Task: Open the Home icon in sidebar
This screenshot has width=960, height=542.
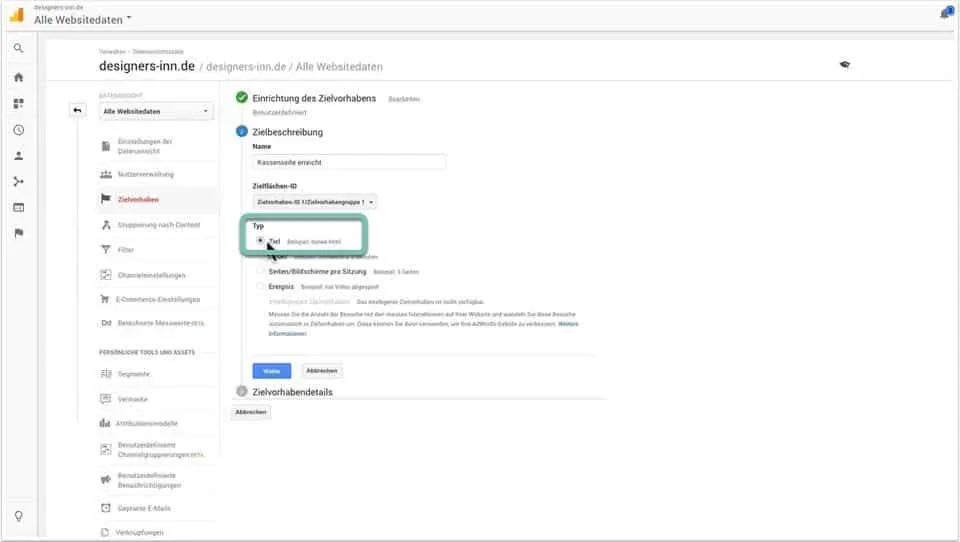Action: 18,77
